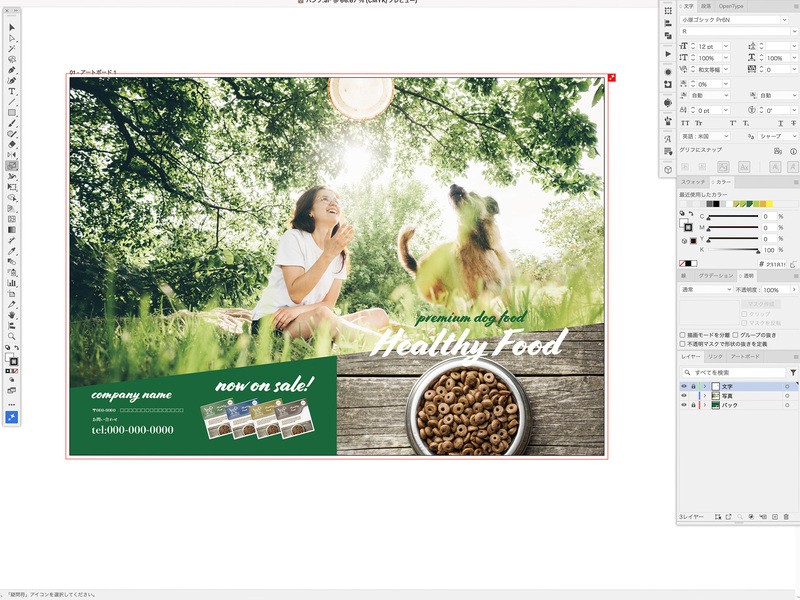Screen dimensions: 800x600
Task: Toggle visibility of the 写真 layer
Action: coord(684,396)
